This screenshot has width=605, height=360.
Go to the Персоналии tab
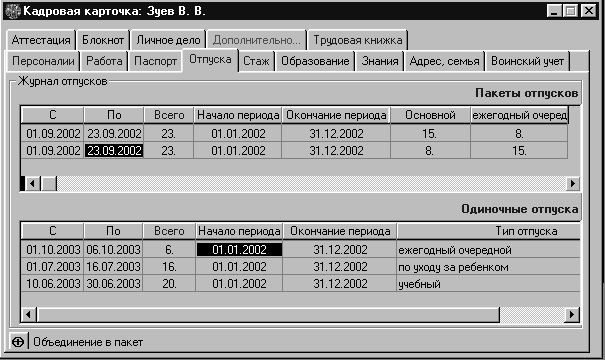(x=43, y=61)
